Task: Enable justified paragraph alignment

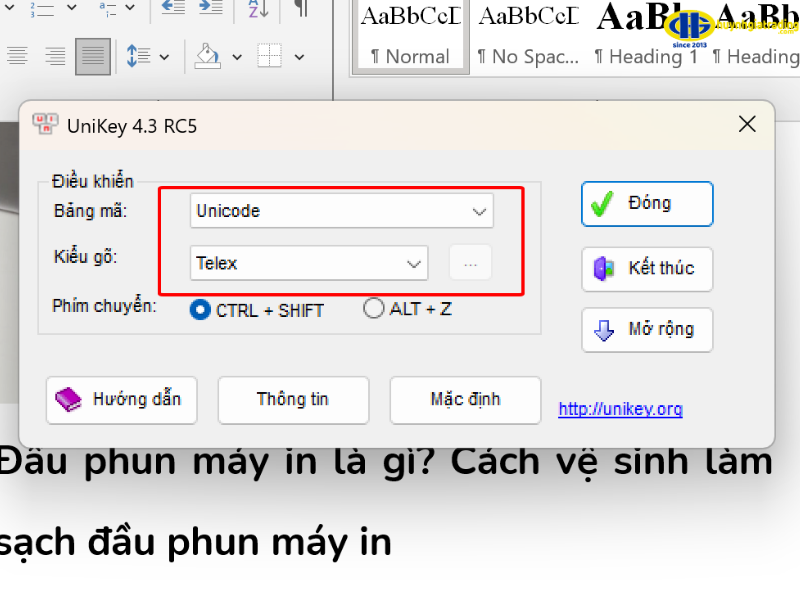Action: click(92, 55)
